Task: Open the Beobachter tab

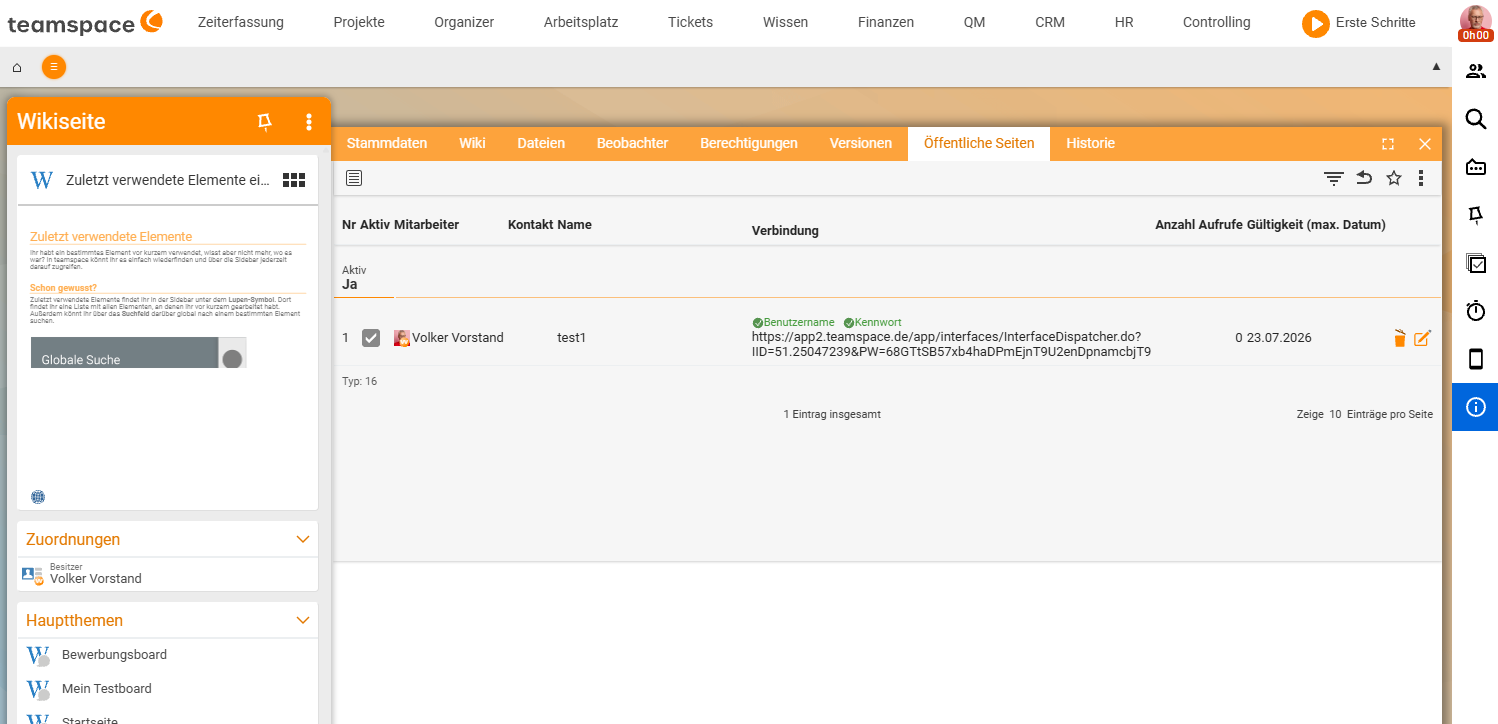Action: click(x=632, y=143)
